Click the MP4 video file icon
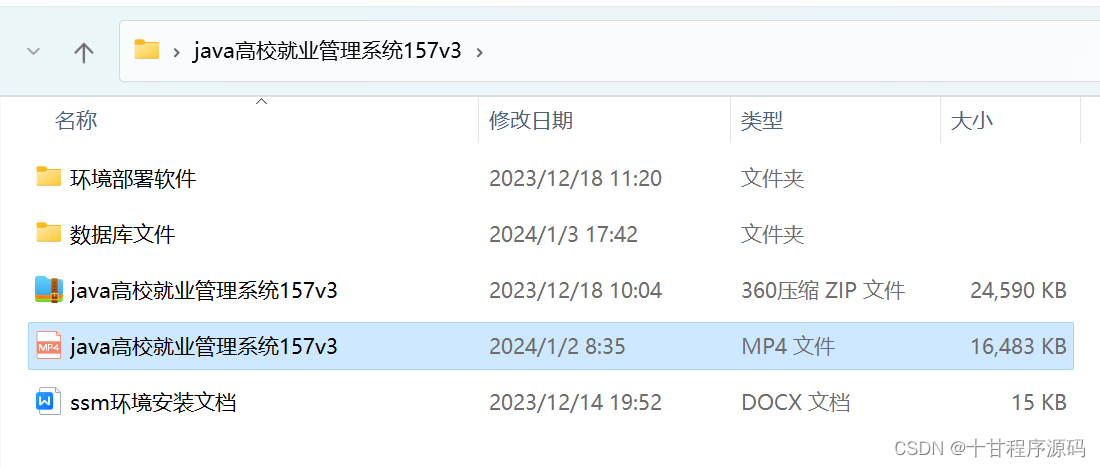Screen dimensions: 1100x467 (x=49, y=346)
